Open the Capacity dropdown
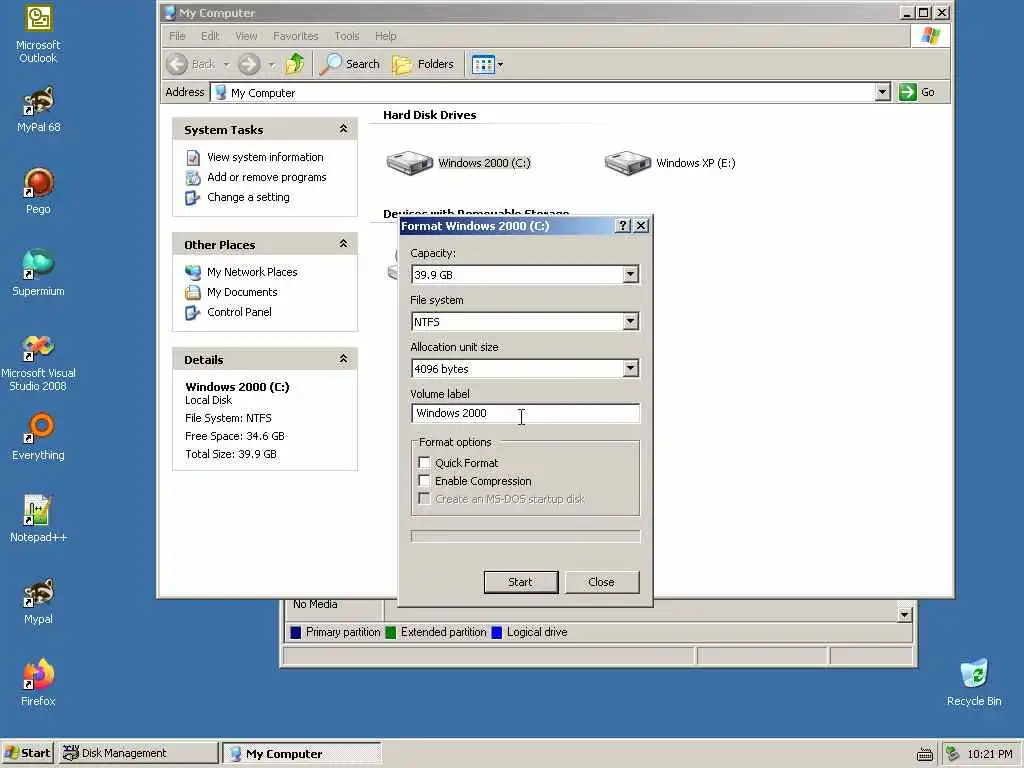The width and height of the screenshot is (1024, 768). tap(630, 275)
